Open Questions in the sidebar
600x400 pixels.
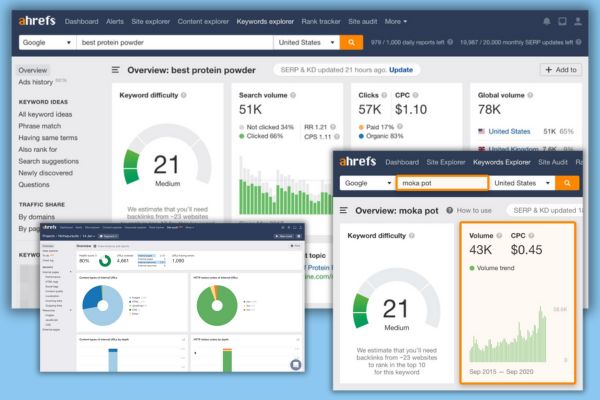tap(34, 184)
